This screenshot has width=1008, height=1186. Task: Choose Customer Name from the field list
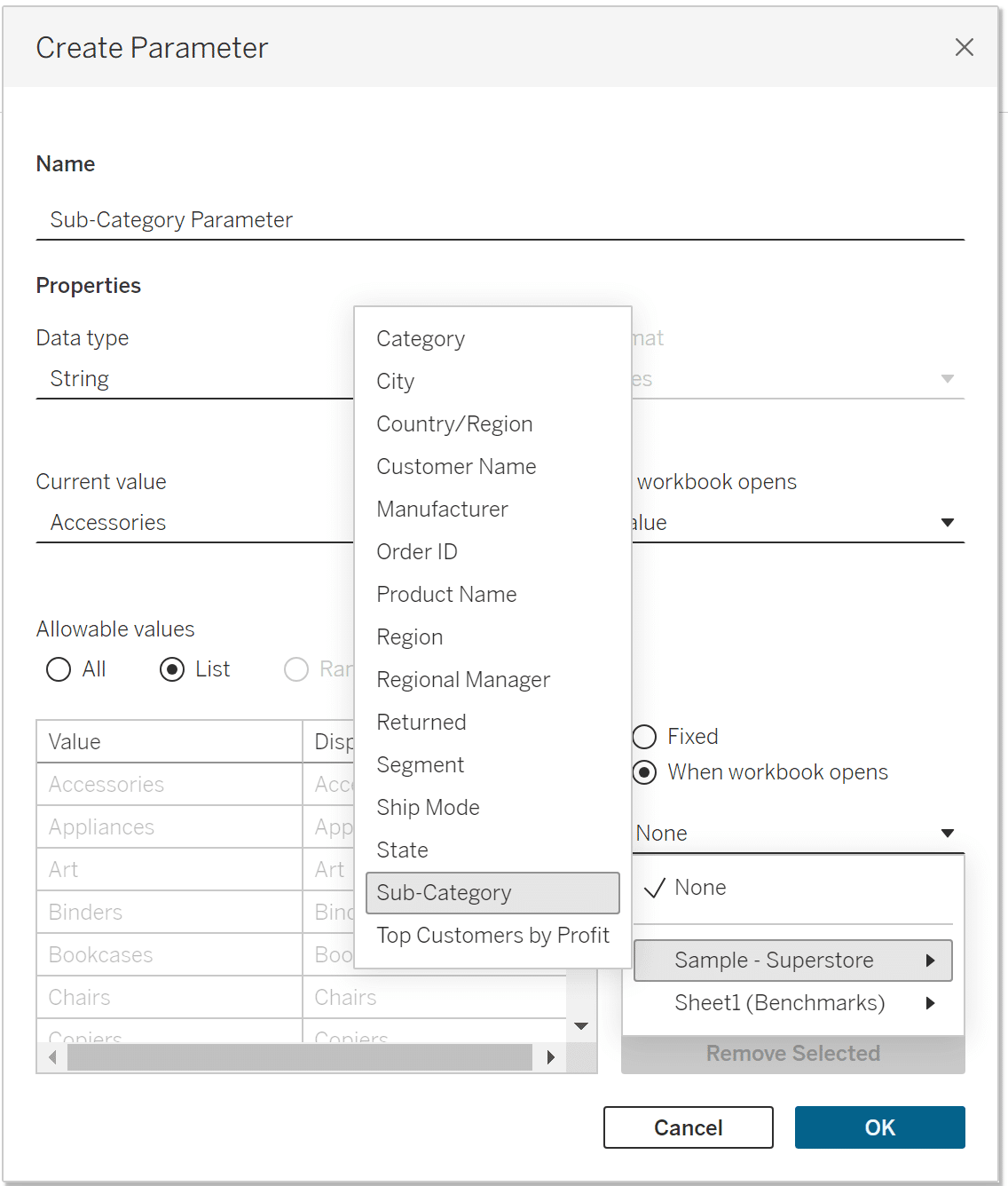[x=492, y=467]
